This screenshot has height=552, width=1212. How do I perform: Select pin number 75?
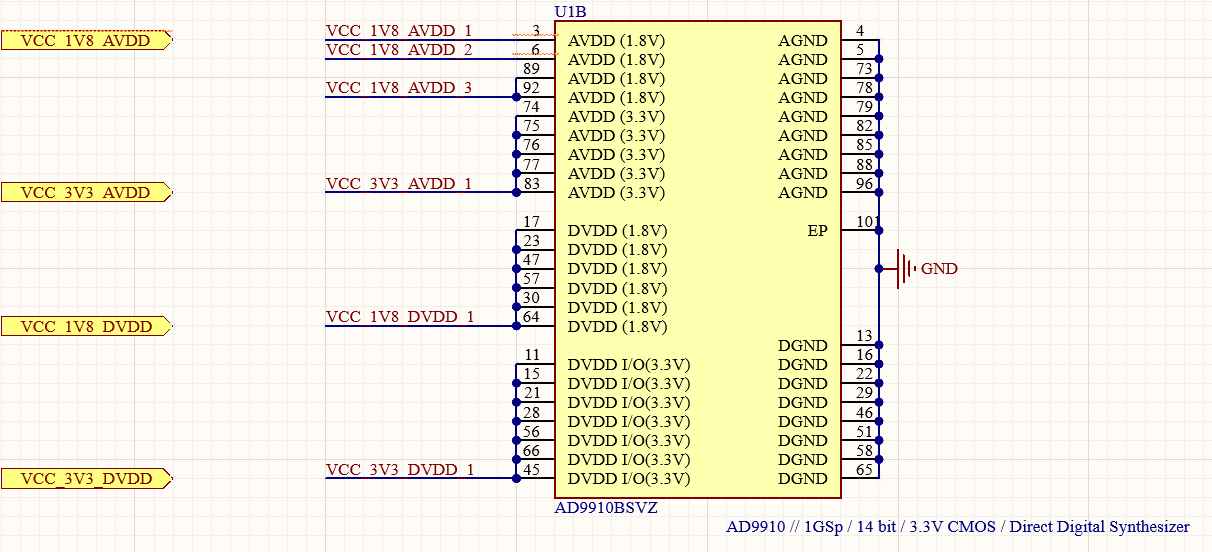(532, 126)
